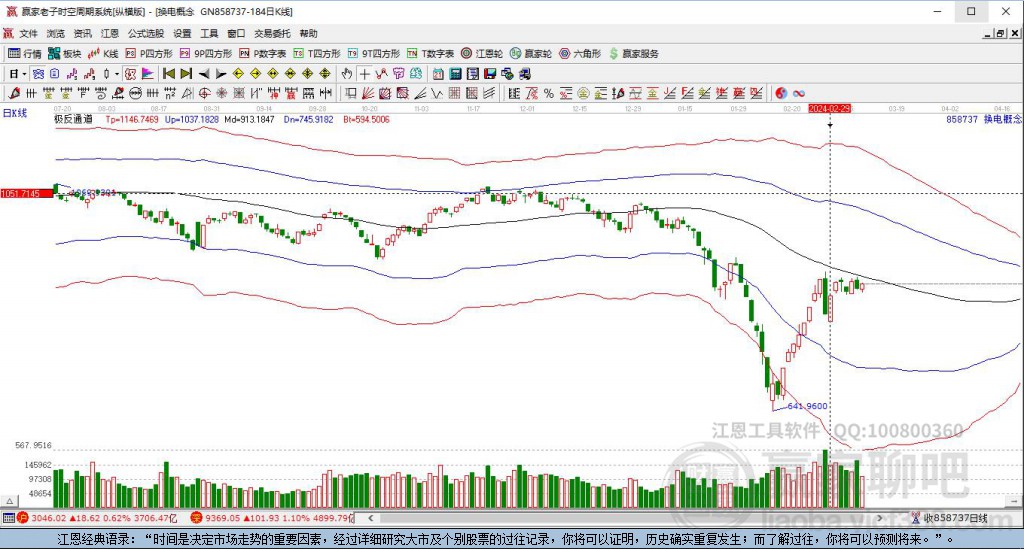The image size is (1024, 549).
Task: Open the calendar icon
Action: pyautogui.click(x=438, y=74)
